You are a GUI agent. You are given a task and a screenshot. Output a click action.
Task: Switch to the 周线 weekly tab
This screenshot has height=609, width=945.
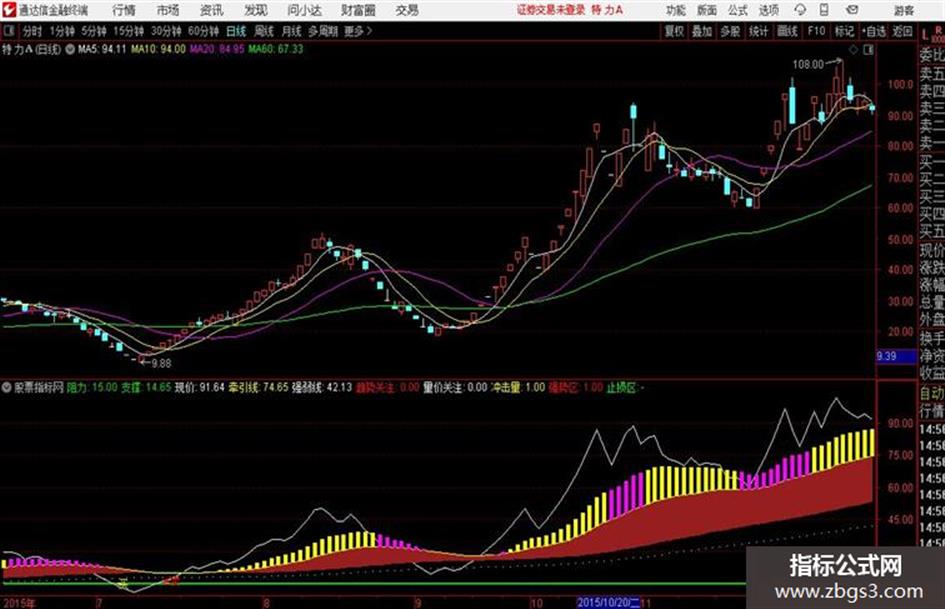click(x=263, y=31)
